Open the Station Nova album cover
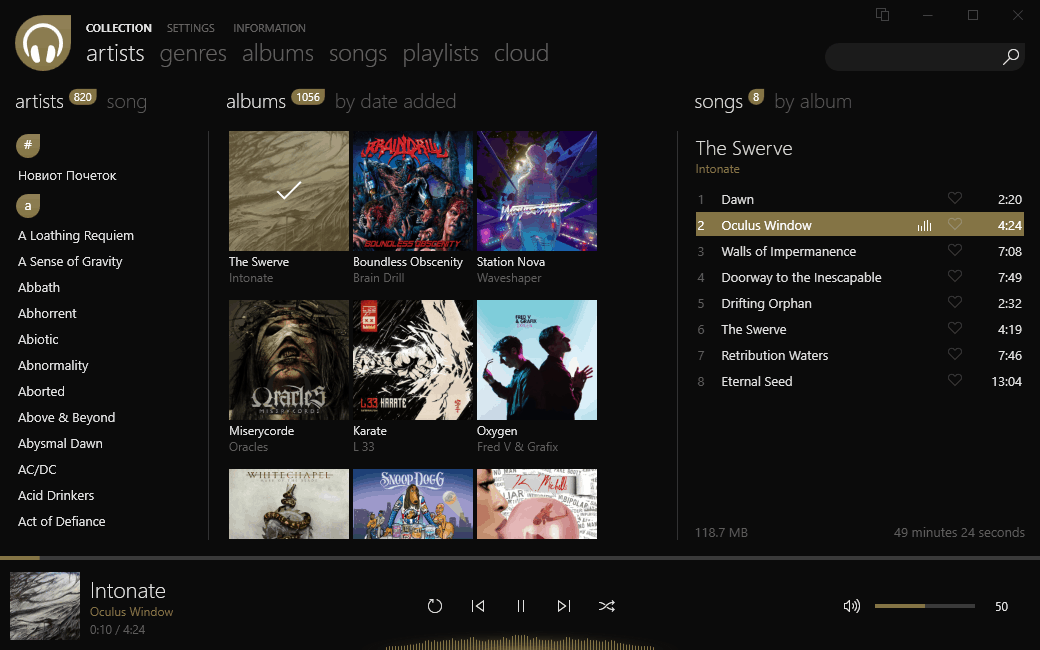The height and width of the screenshot is (650, 1040). coord(537,191)
